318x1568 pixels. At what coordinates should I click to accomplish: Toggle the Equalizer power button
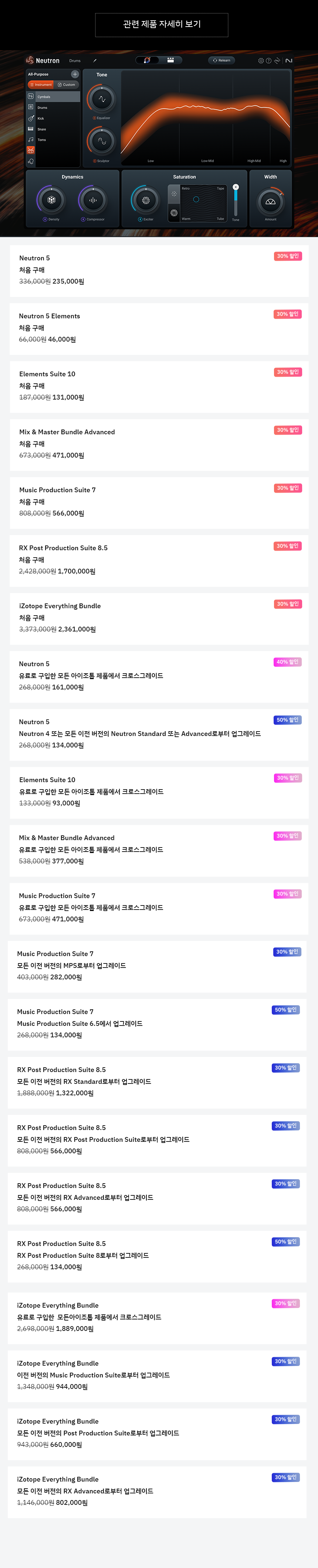tap(94, 118)
